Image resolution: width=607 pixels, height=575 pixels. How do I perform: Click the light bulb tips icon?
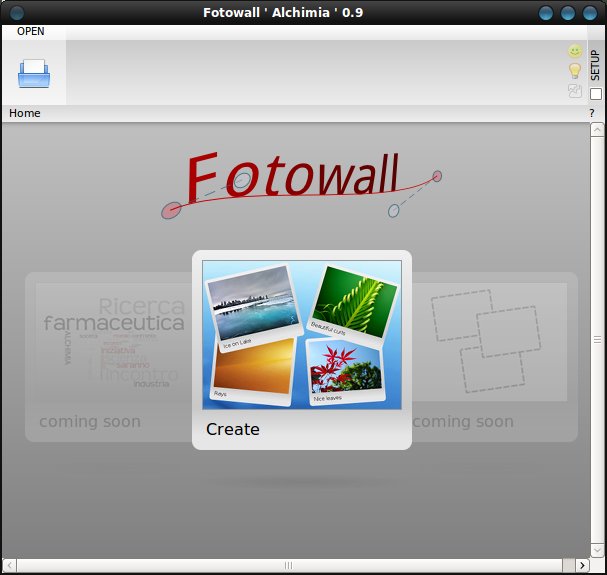pos(575,71)
